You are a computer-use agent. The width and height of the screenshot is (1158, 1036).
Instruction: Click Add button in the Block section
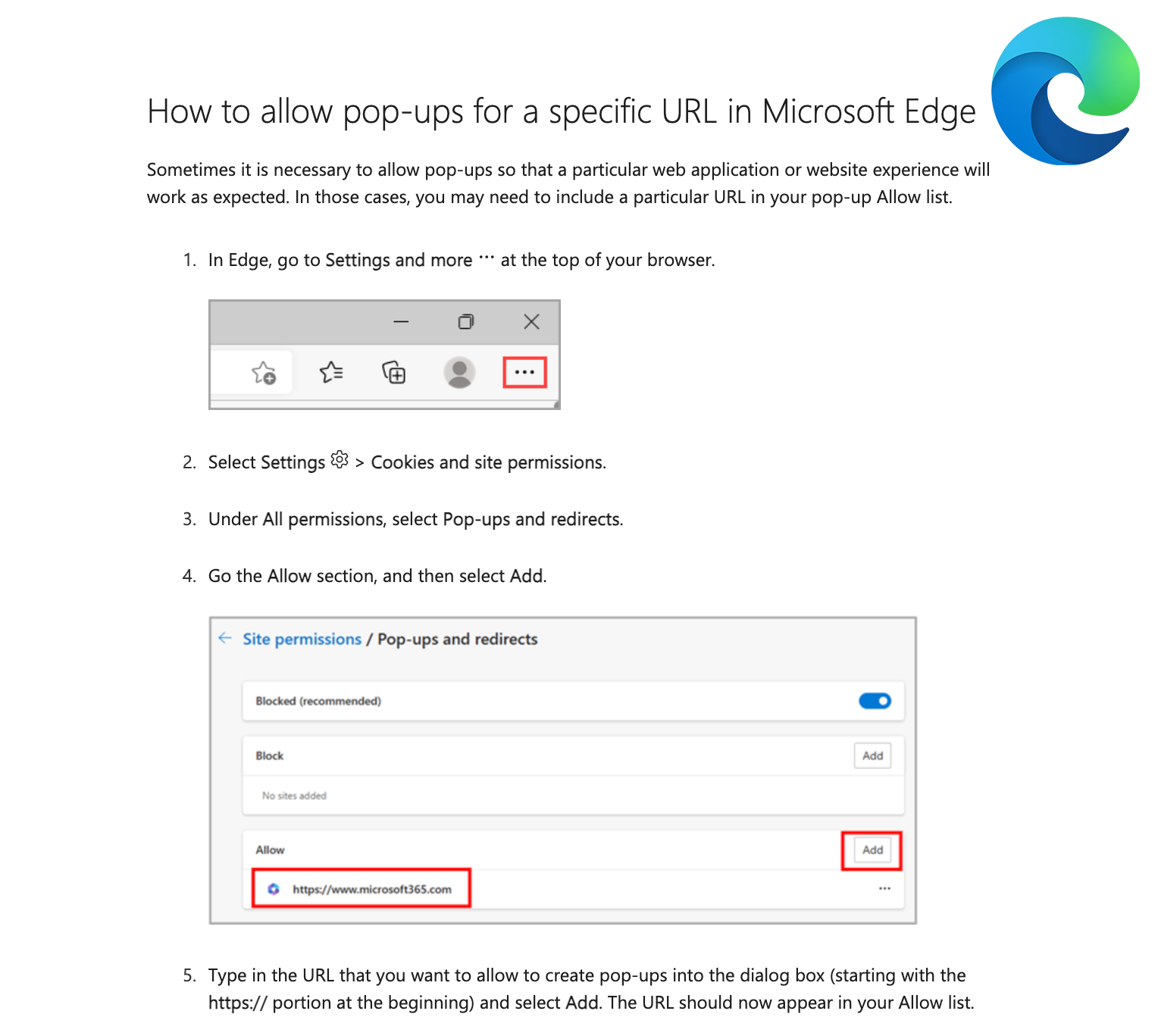(x=872, y=756)
